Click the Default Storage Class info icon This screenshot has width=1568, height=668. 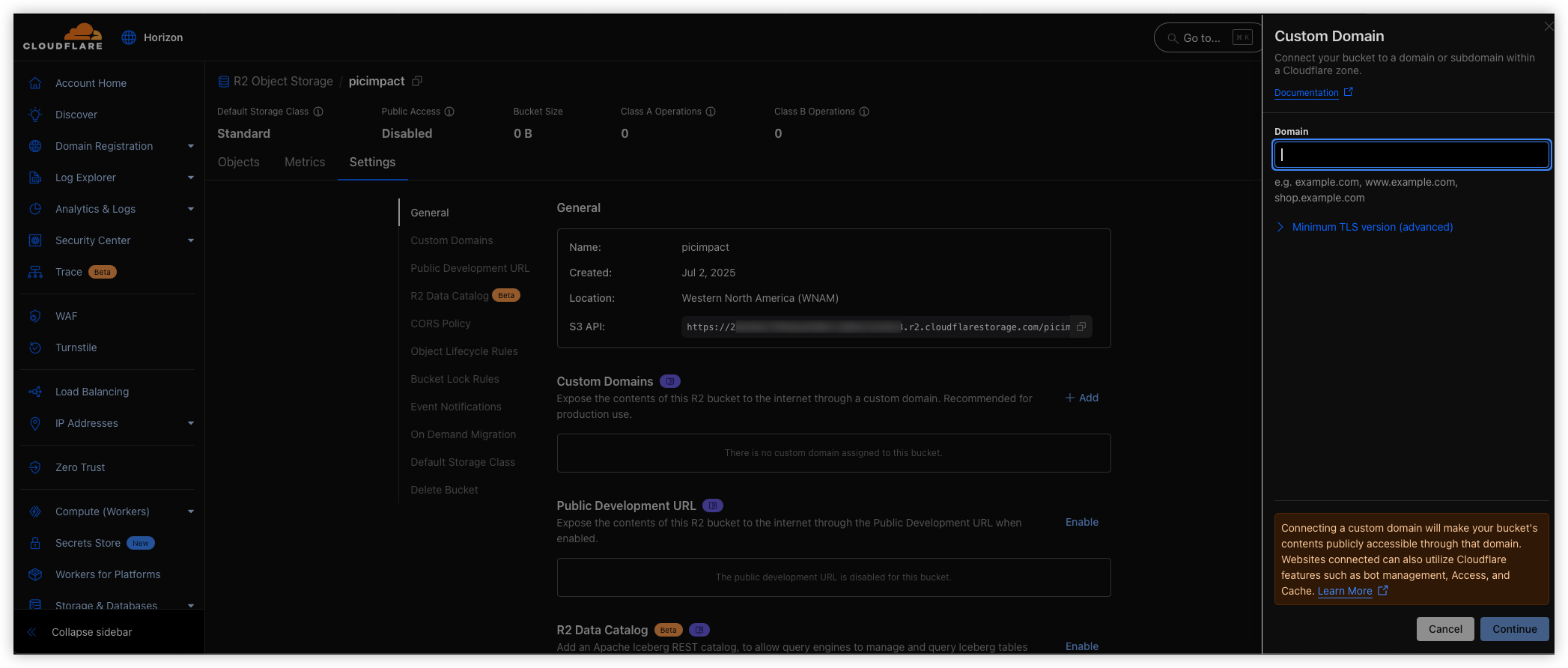pos(318,112)
